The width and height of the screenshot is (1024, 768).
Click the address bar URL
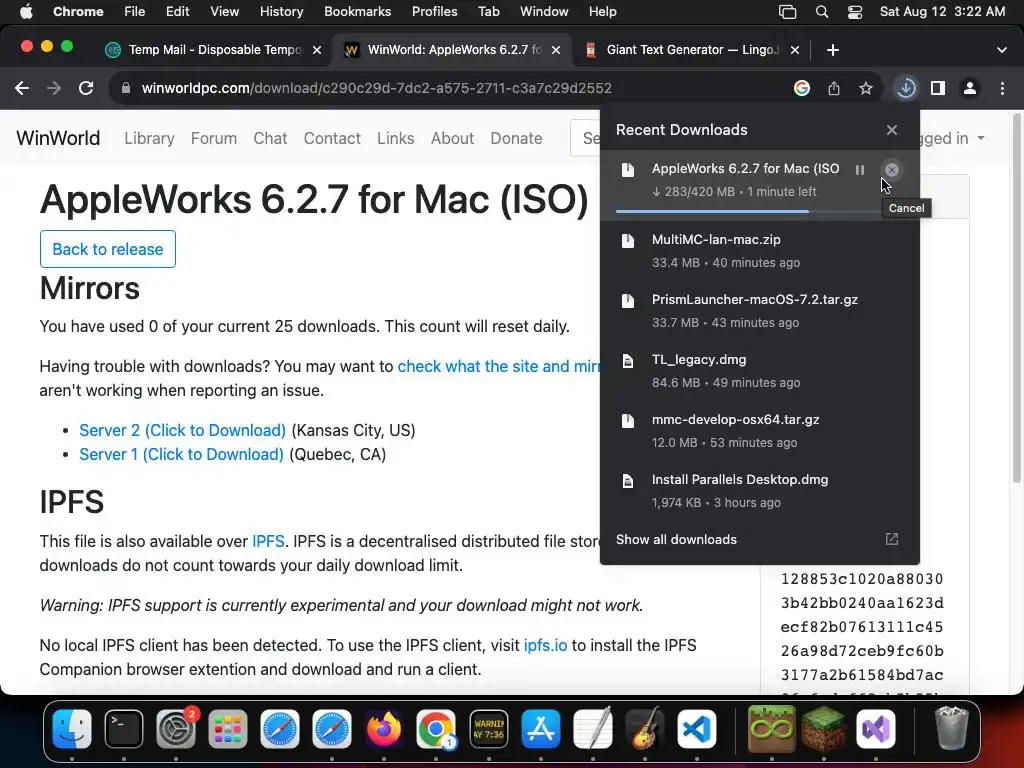(376, 88)
